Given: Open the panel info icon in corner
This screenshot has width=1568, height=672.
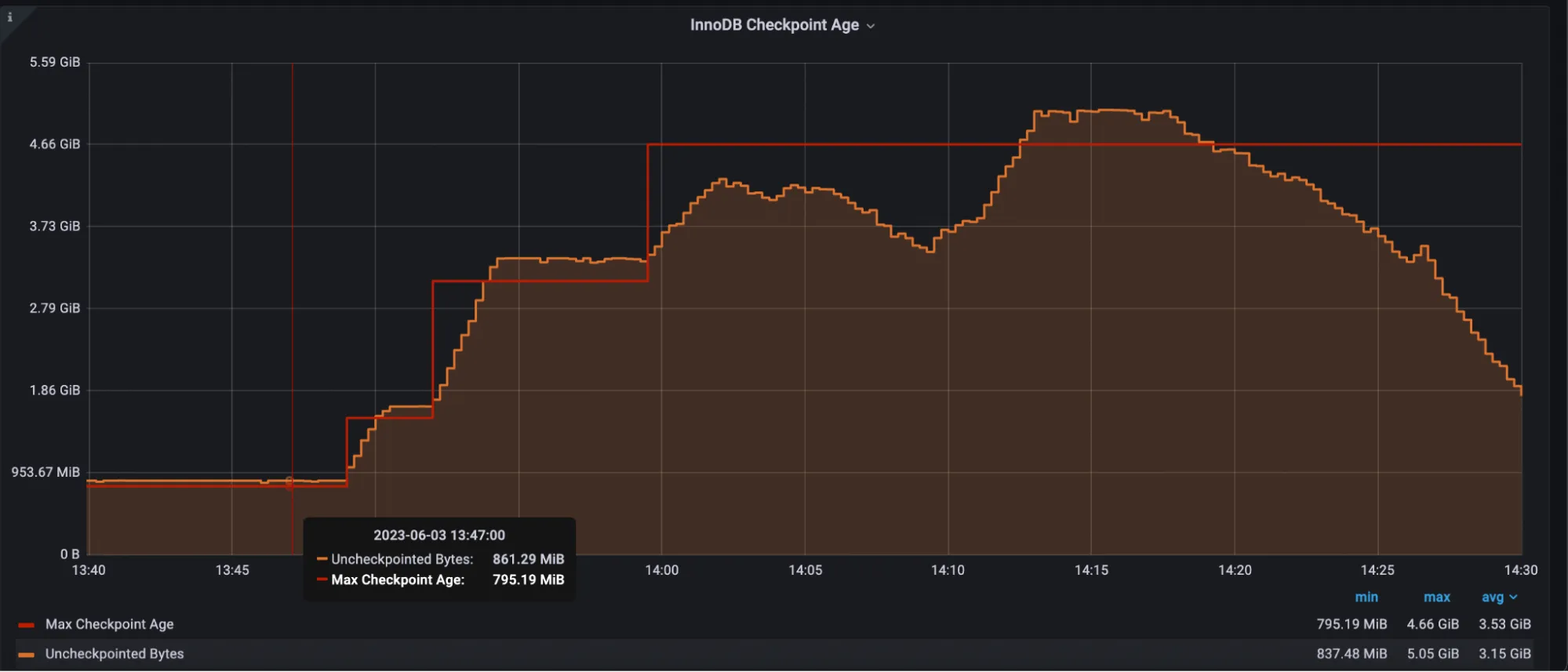Looking at the screenshot, I should pos(9,16).
